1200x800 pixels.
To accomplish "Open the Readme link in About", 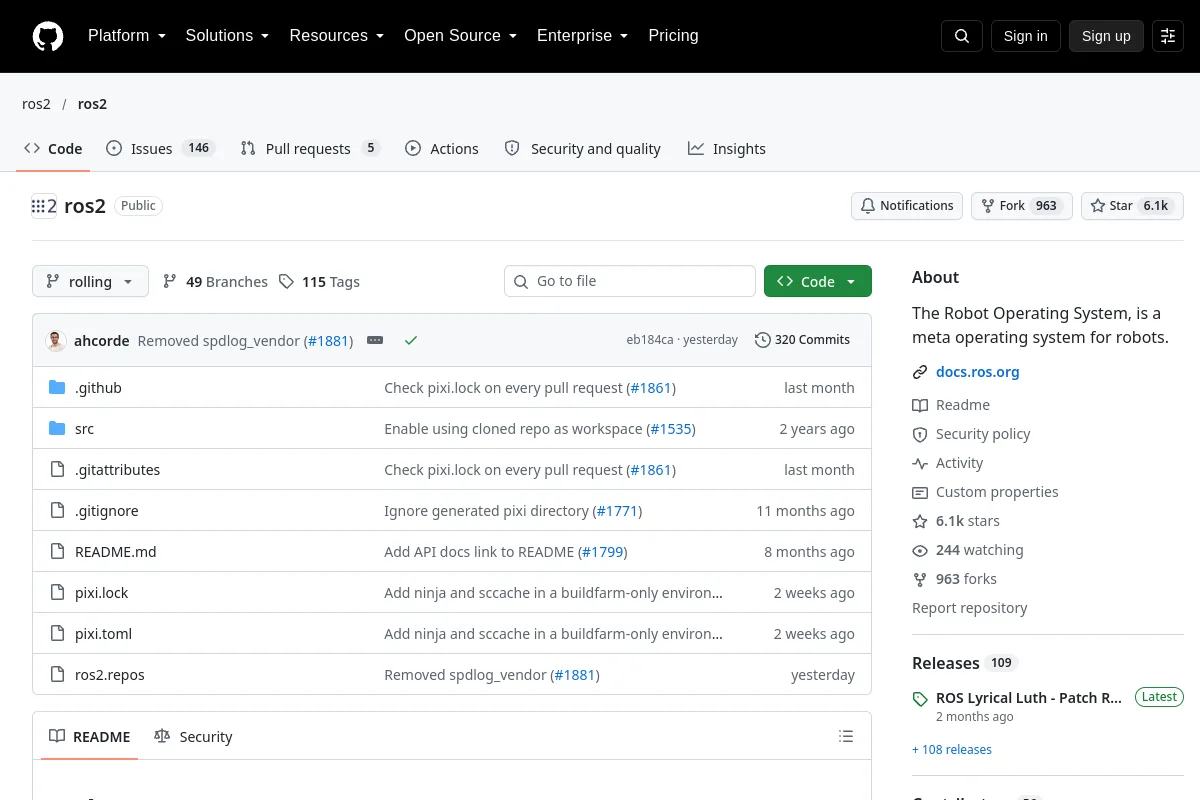I will [x=951, y=405].
